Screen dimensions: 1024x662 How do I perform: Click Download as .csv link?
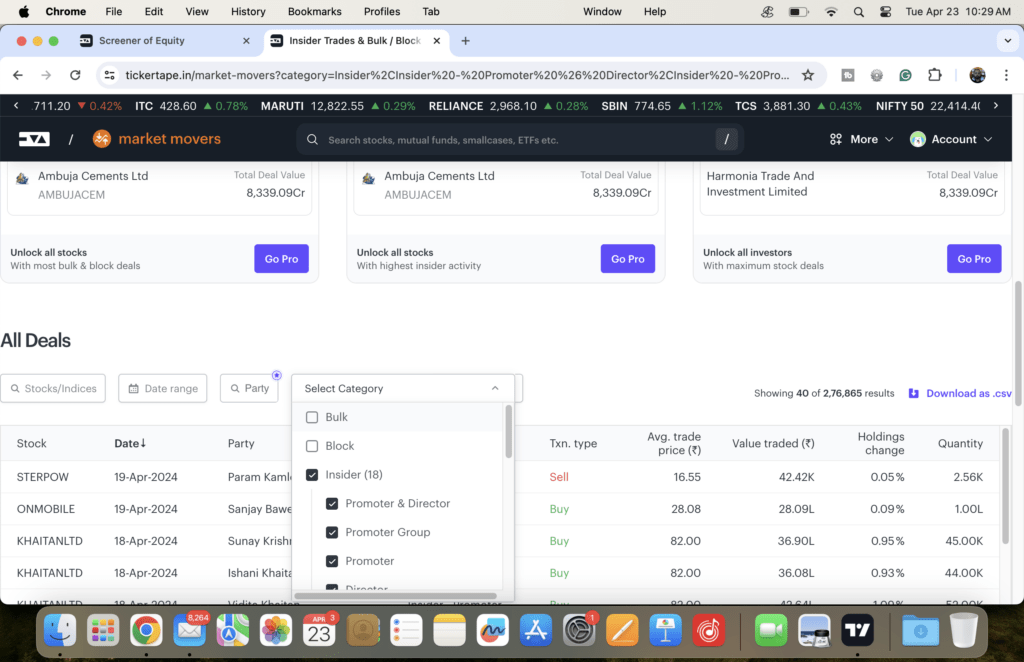pyautogui.click(x=968, y=393)
